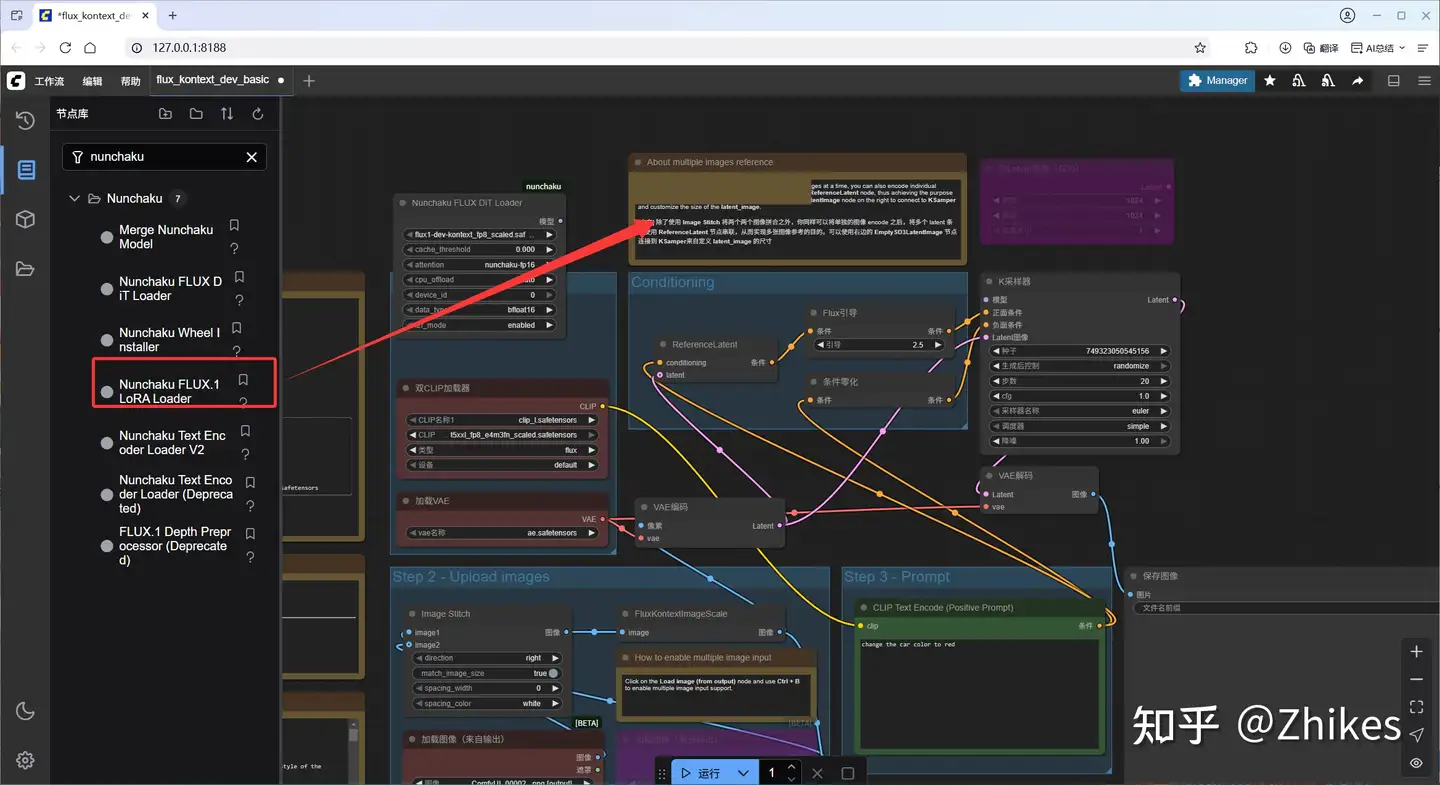Image resolution: width=1440 pixels, height=785 pixels.
Task: Open the AI总结 dropdown in browser toolbar
Action: pos(1378,48)
